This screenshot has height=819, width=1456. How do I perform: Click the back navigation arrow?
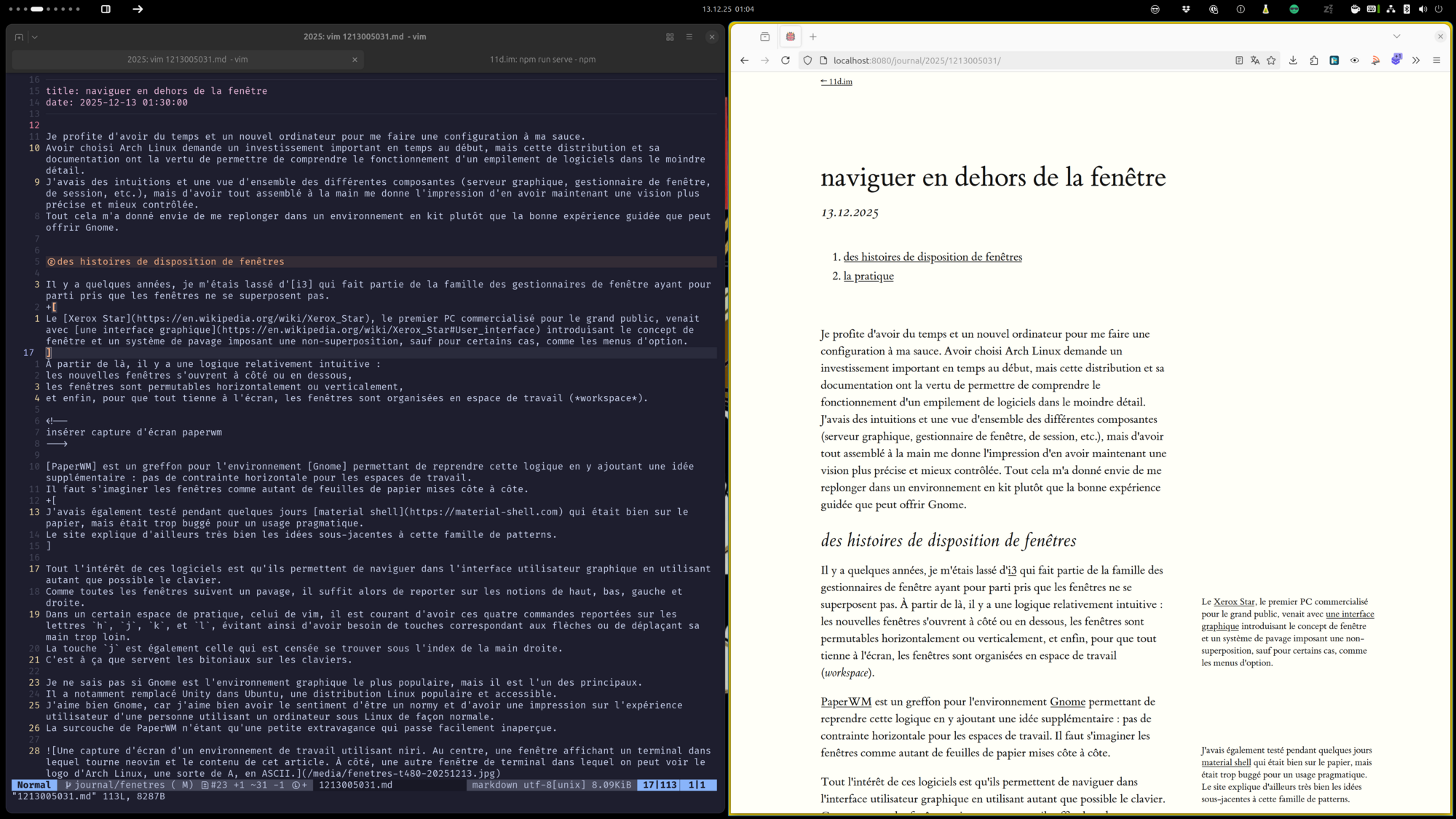coord(744,60)
